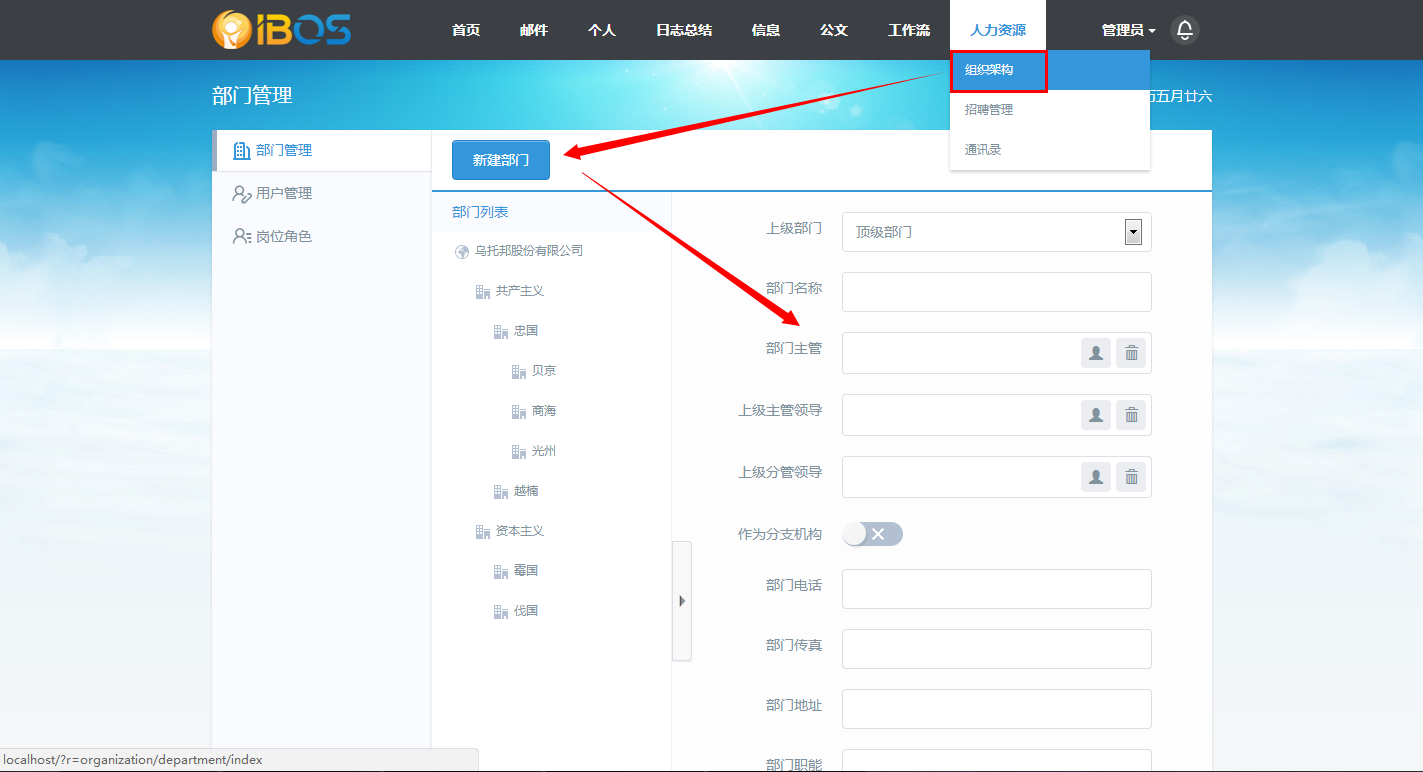Viewport: 1423px width, 772px height.
Task: Click the building icon beside 越楠
Action: coord(501,492)
